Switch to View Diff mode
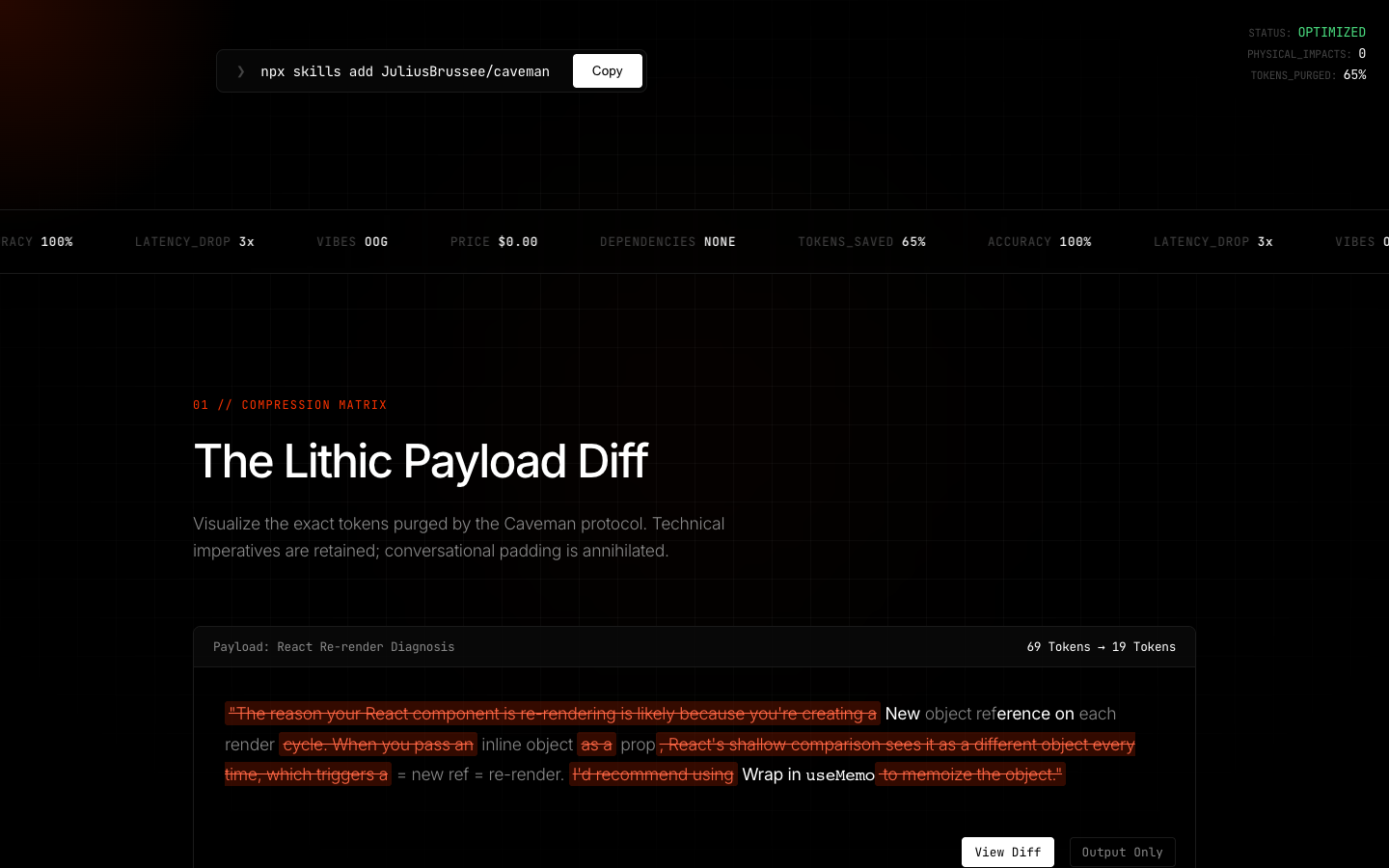The width and height of the screenshot is (1389, 868). (x=1007, y=852)
